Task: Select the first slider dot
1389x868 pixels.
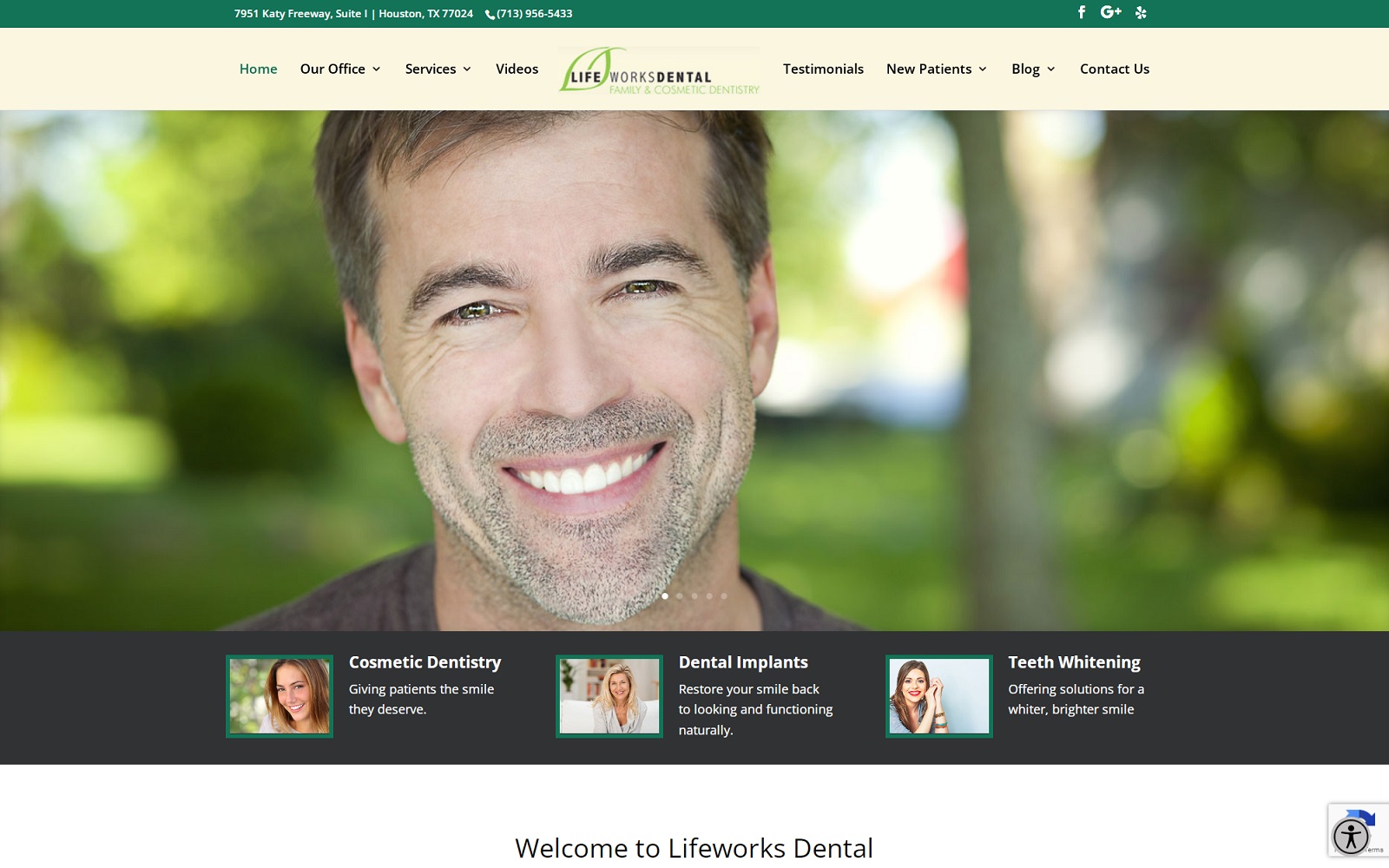Action: [x=665, y=596]
